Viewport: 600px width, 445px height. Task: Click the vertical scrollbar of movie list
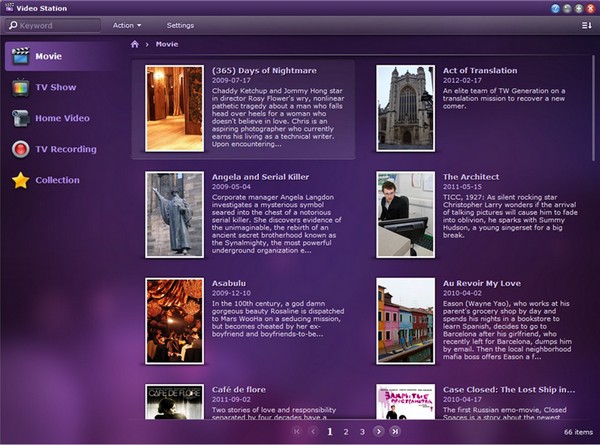click(x=593, y=108)
